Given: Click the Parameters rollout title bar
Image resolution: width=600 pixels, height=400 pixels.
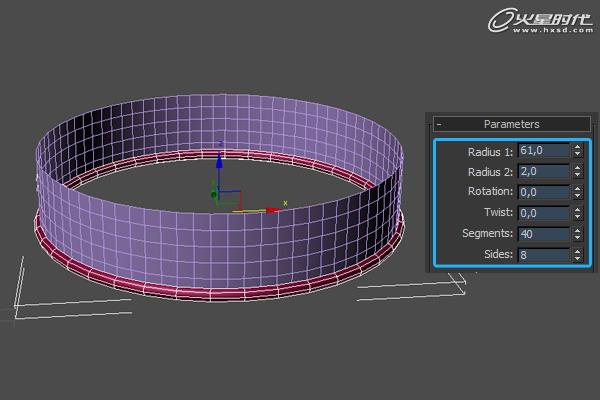Looking at the screenshot, I should pos(511,125).
